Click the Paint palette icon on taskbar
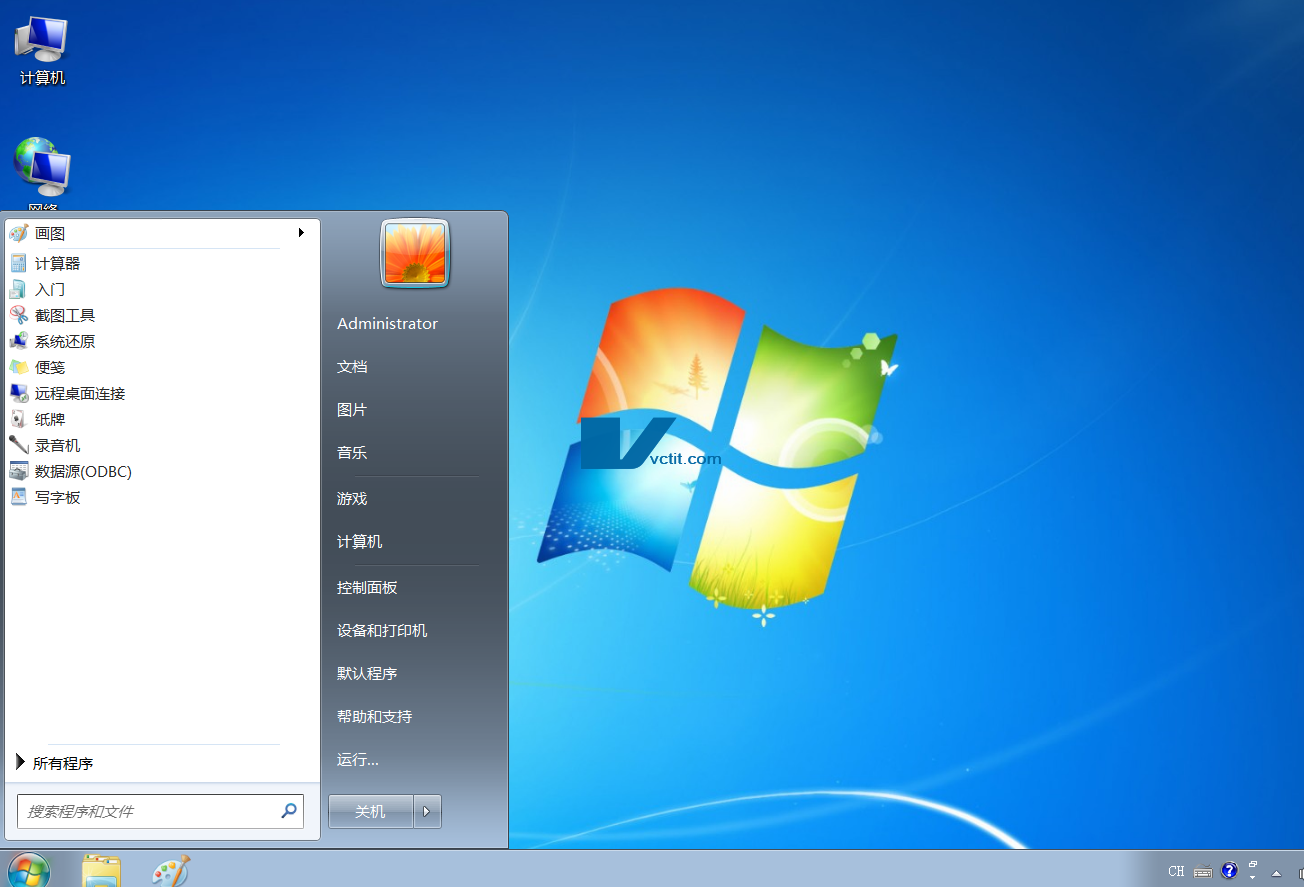The height and width of the screenshot is (887, 1304). pyautogui.click(x=170, y=871)
